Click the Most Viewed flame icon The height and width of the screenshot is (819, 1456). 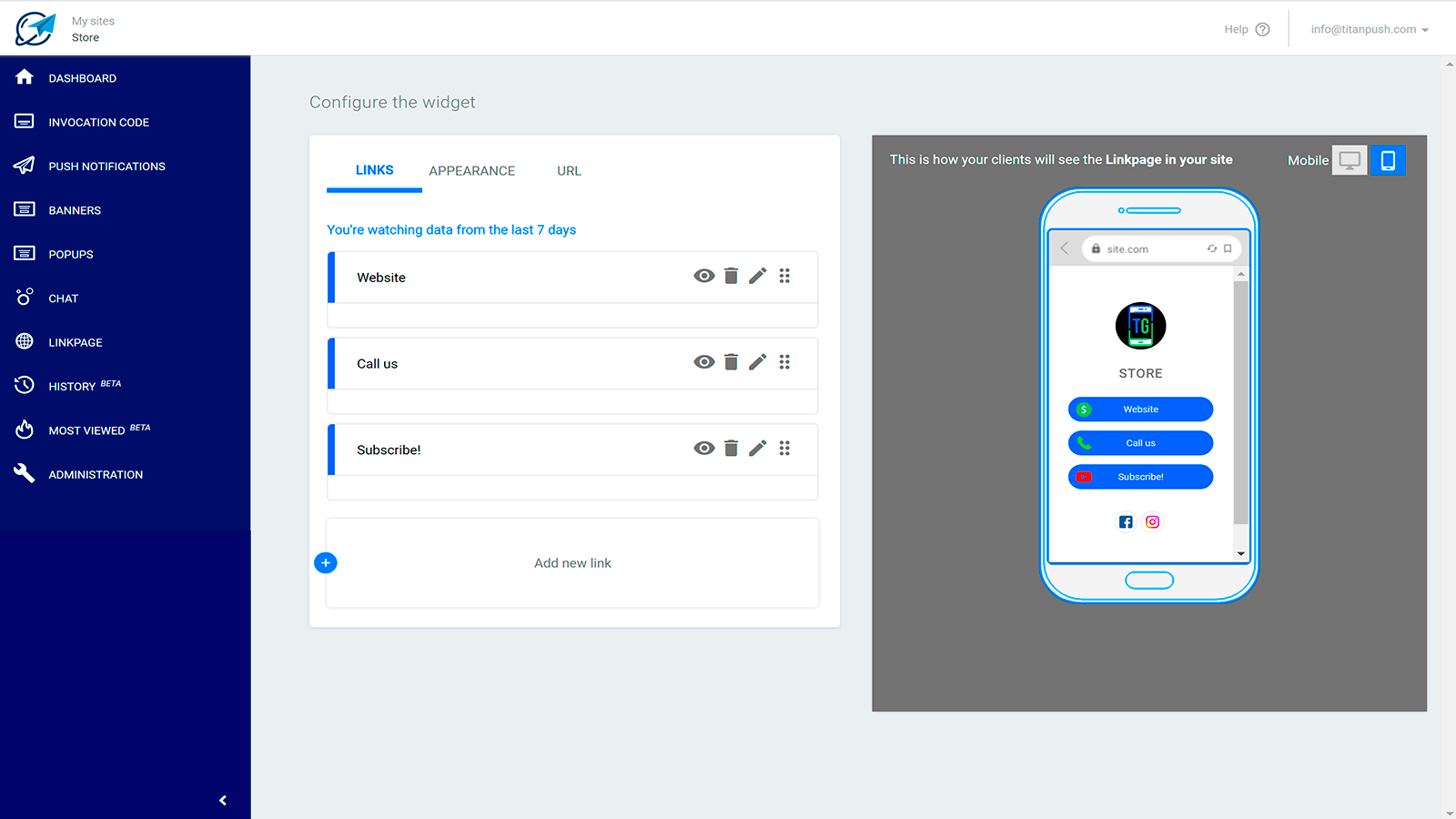(25, 429)
